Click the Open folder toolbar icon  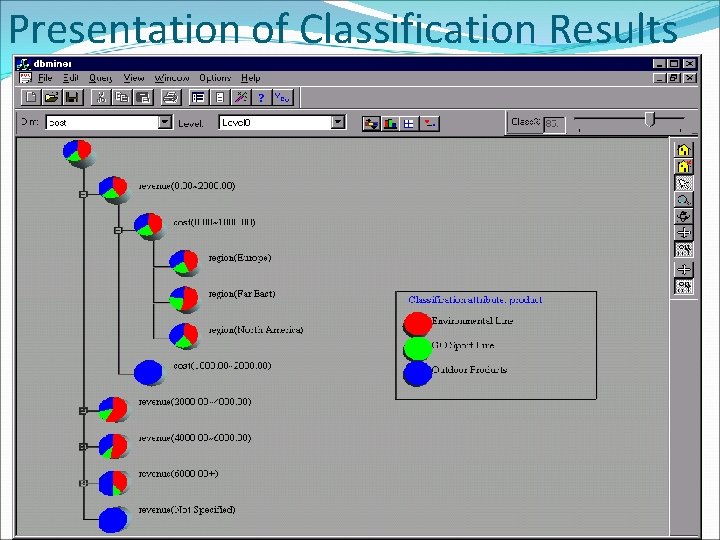52,97
